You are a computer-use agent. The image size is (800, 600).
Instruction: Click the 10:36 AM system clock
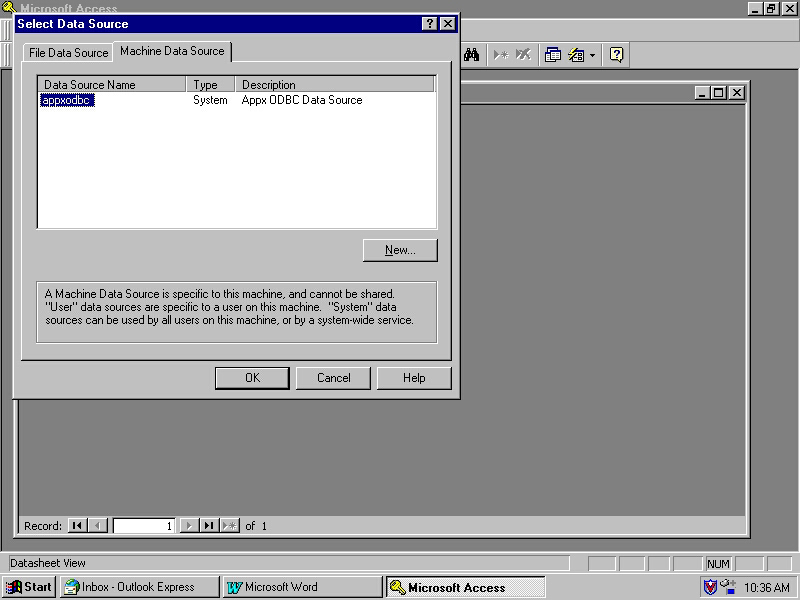[766, 588]
